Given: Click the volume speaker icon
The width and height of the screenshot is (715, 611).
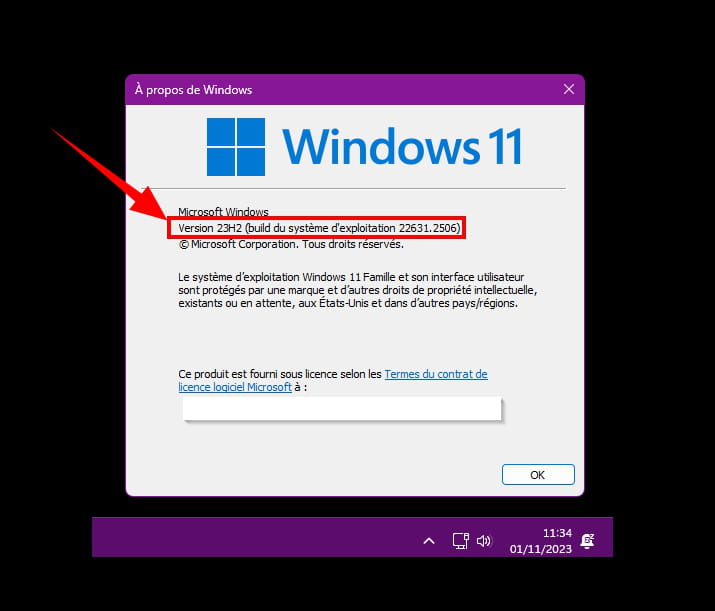Looking at the screenshot, I should pyautogui.click(x=483, y=541).
